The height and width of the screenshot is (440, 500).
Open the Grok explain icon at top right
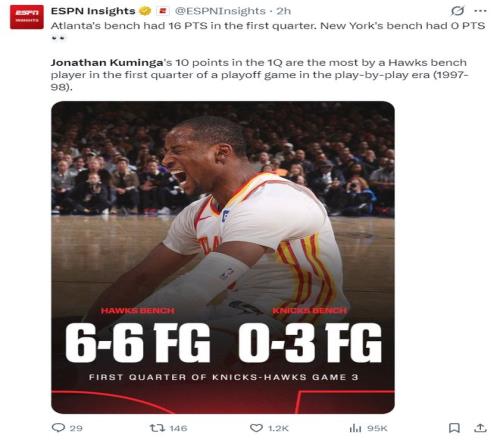click(457, 11)
